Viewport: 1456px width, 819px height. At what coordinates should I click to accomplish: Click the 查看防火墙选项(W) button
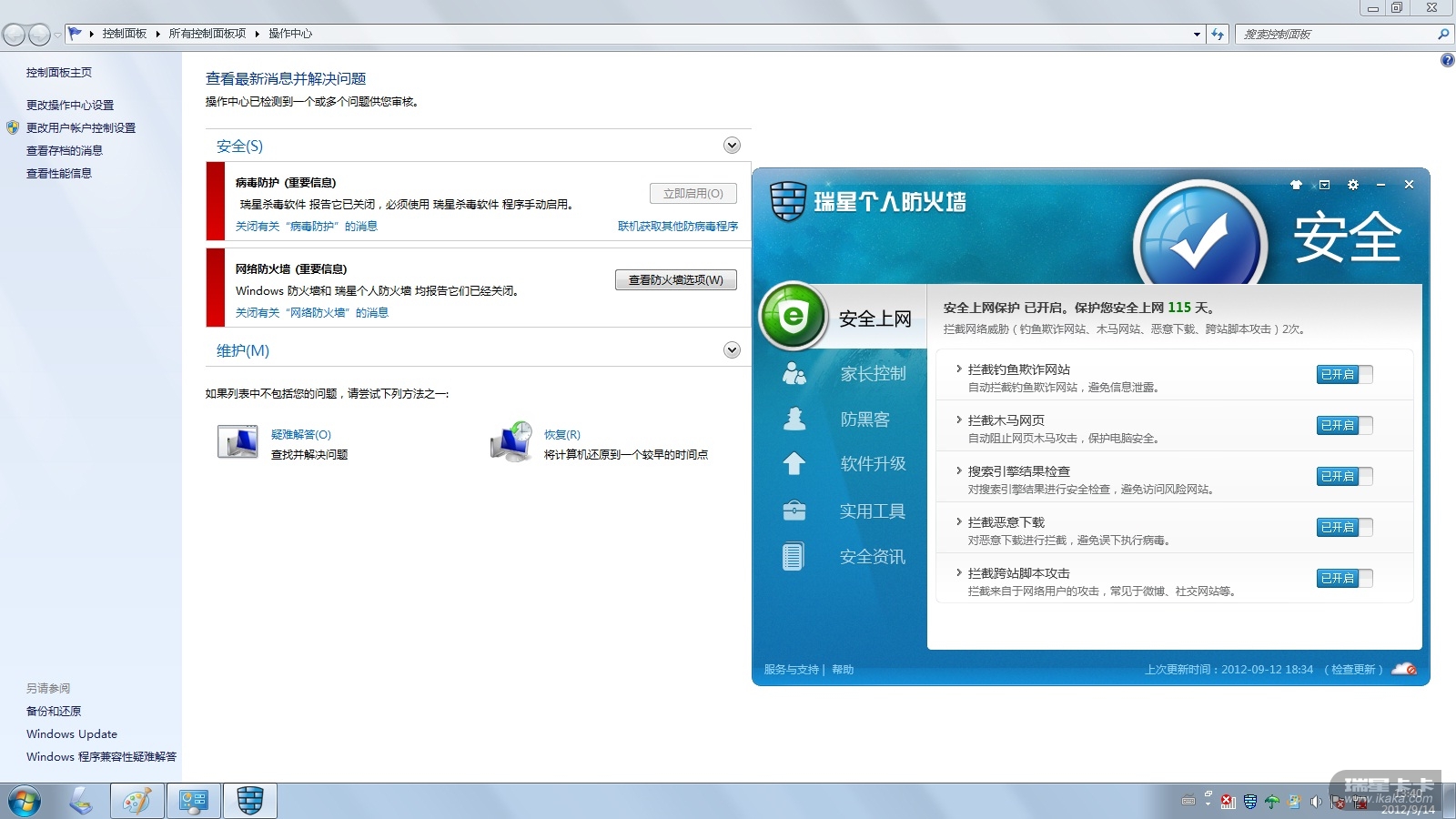[x=675, y=280]
